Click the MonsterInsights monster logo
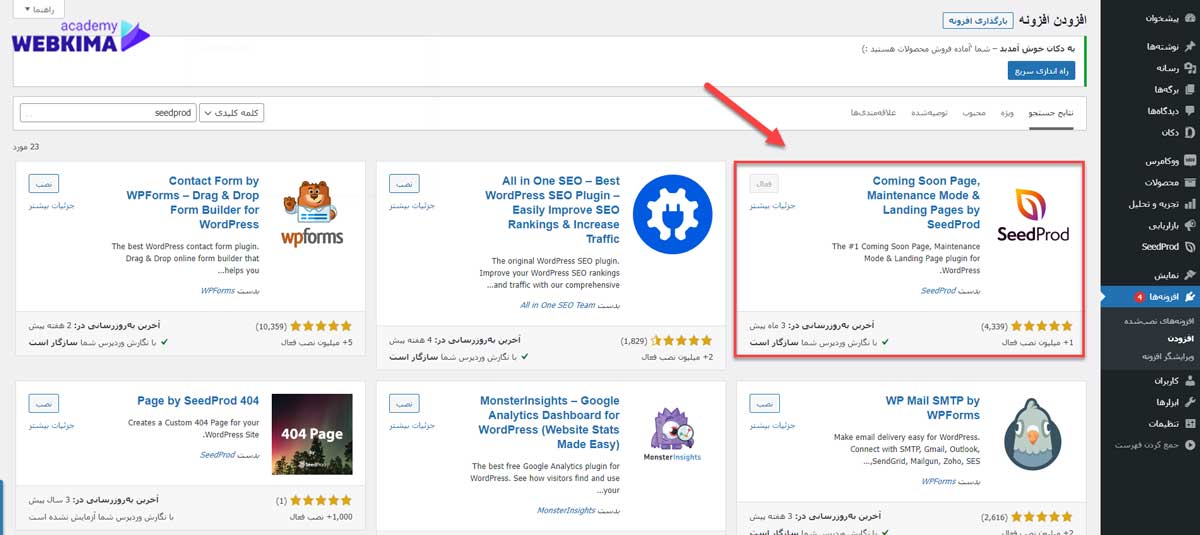 673,434
